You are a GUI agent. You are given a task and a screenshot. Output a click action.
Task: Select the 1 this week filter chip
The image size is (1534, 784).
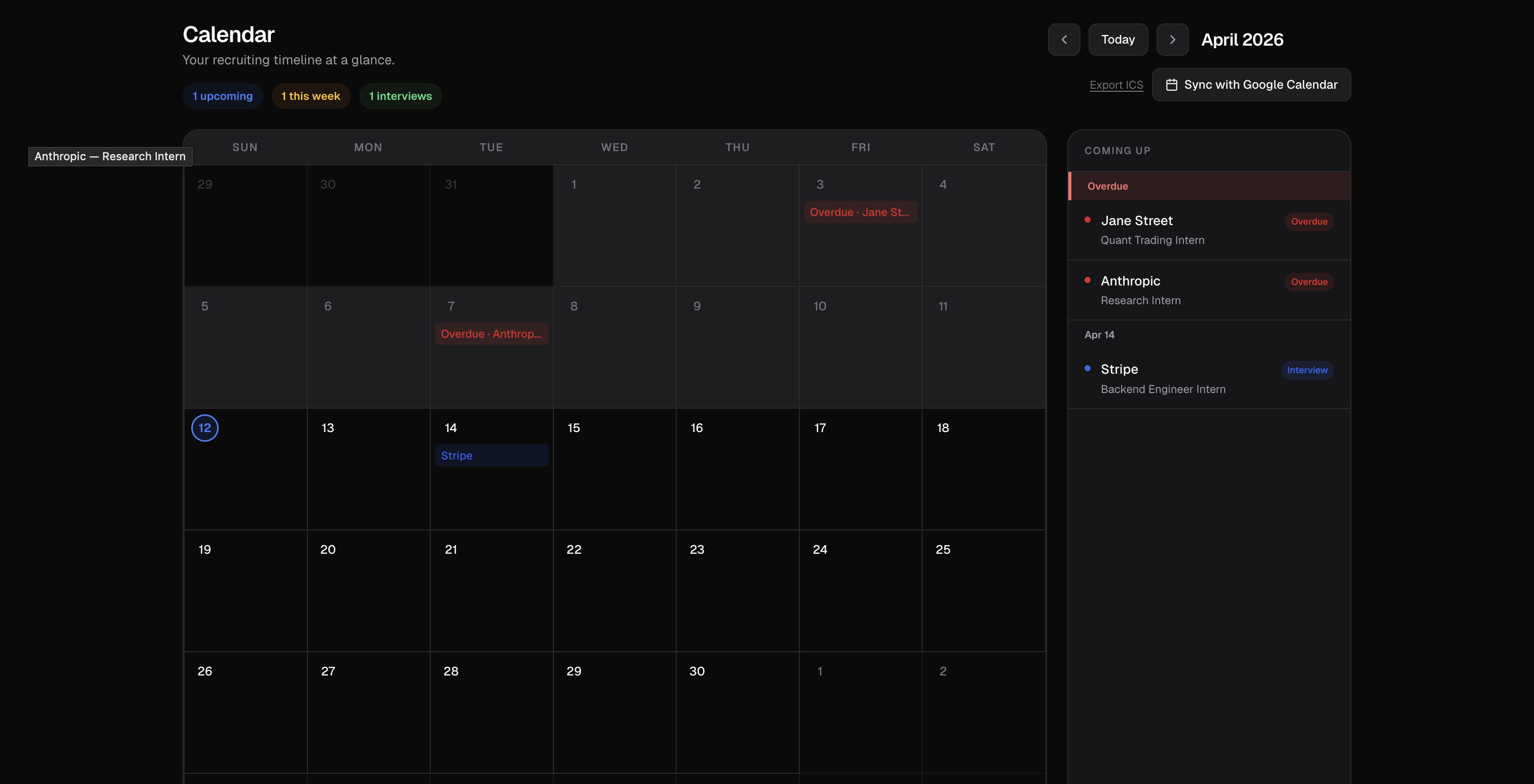(x=310, y=96)
